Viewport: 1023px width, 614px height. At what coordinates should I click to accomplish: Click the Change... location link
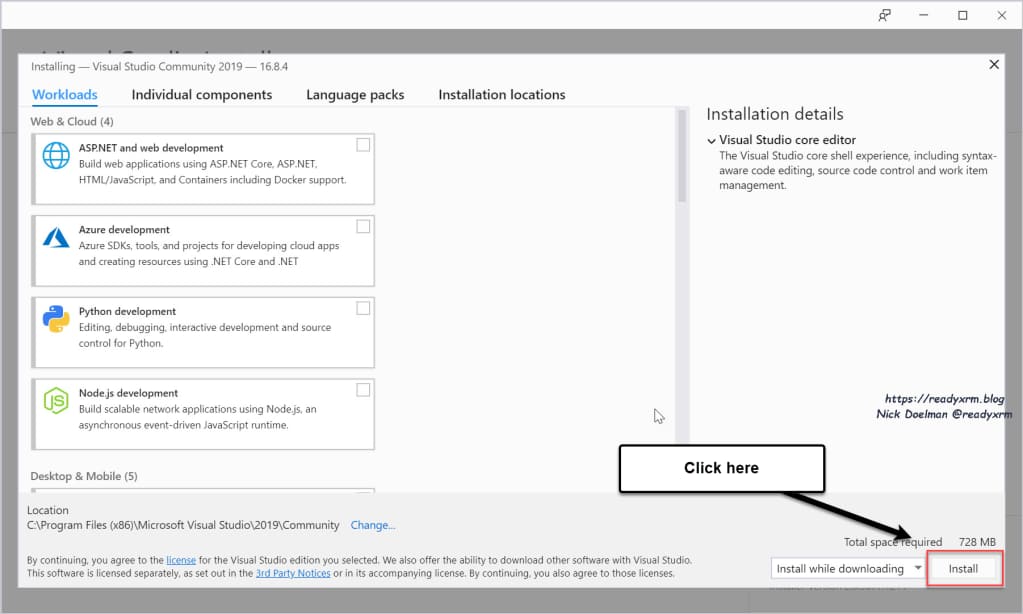click(x=372, y=525)
